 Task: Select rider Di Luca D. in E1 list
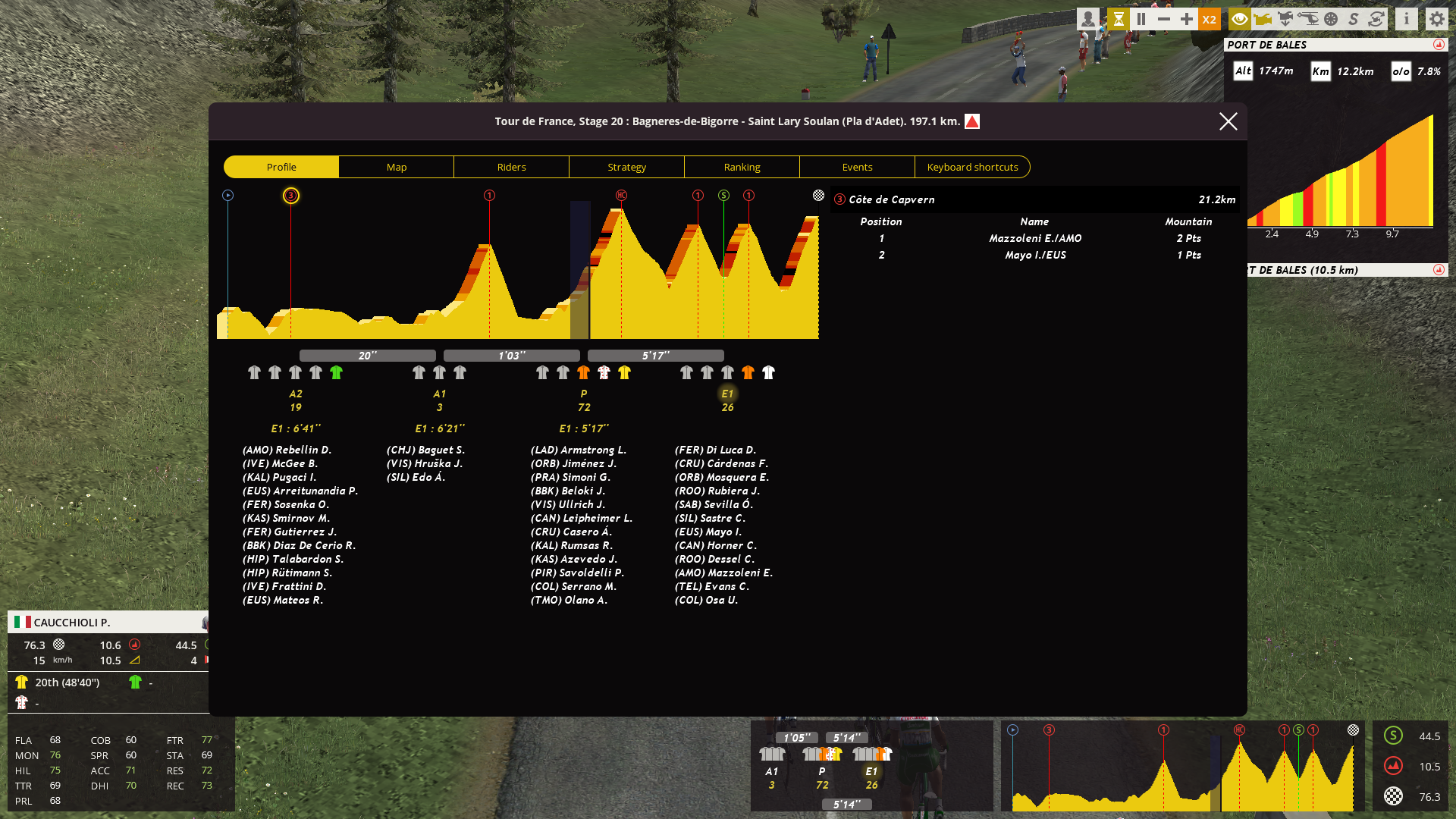715,450
